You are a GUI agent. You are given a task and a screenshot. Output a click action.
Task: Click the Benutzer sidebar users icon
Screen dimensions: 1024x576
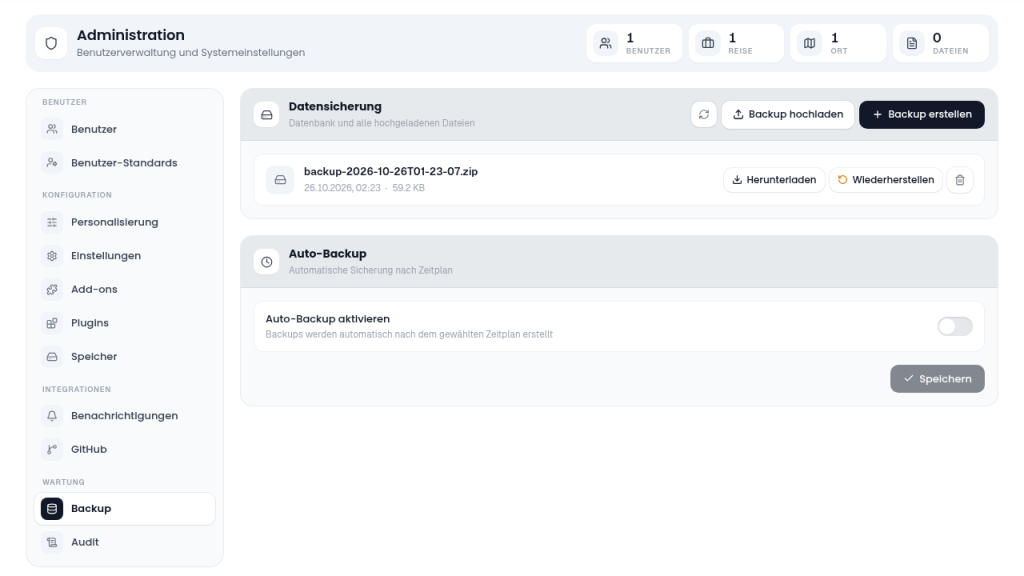(52, 129)
